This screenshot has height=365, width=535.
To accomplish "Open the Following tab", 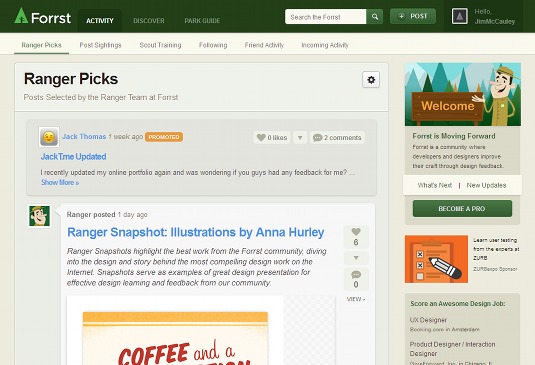I will pos(213,45).
